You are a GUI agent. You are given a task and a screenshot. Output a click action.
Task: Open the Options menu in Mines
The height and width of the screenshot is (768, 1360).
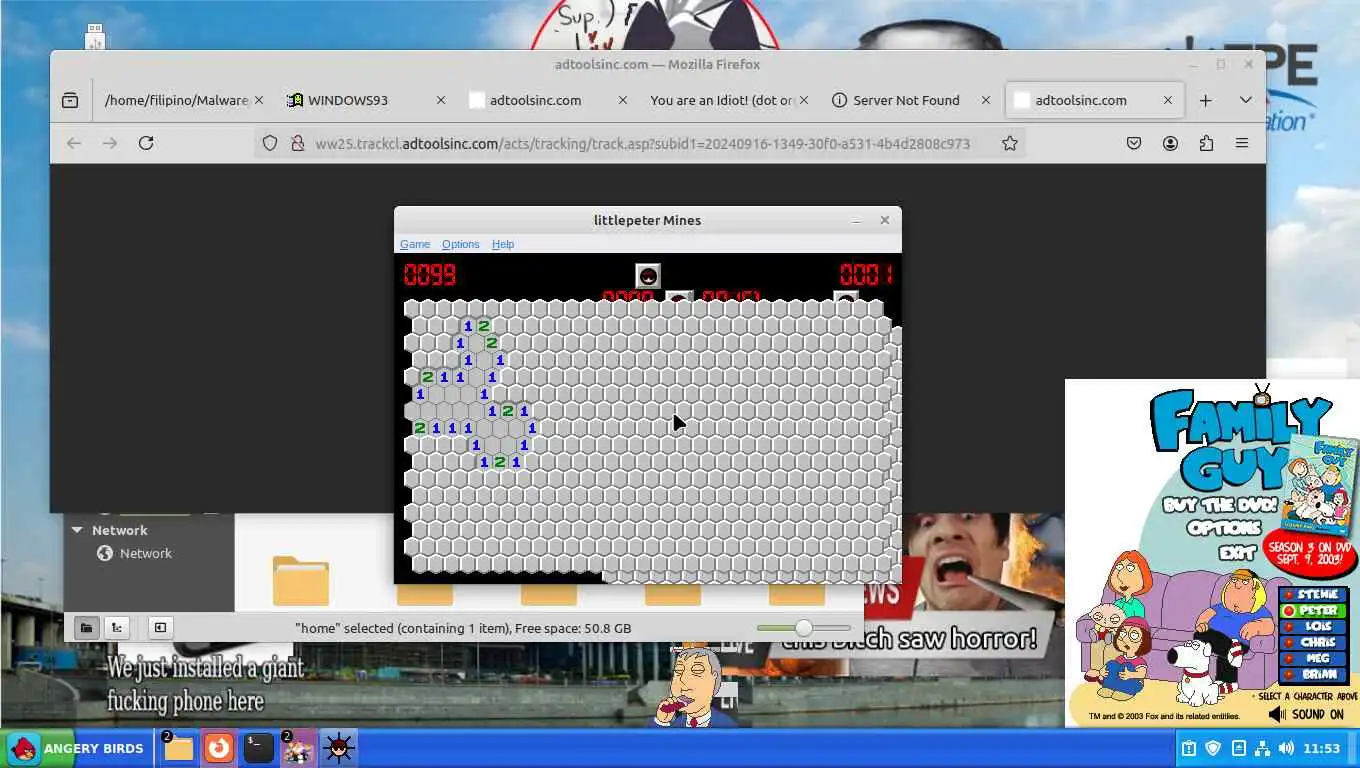coord(460,244)
